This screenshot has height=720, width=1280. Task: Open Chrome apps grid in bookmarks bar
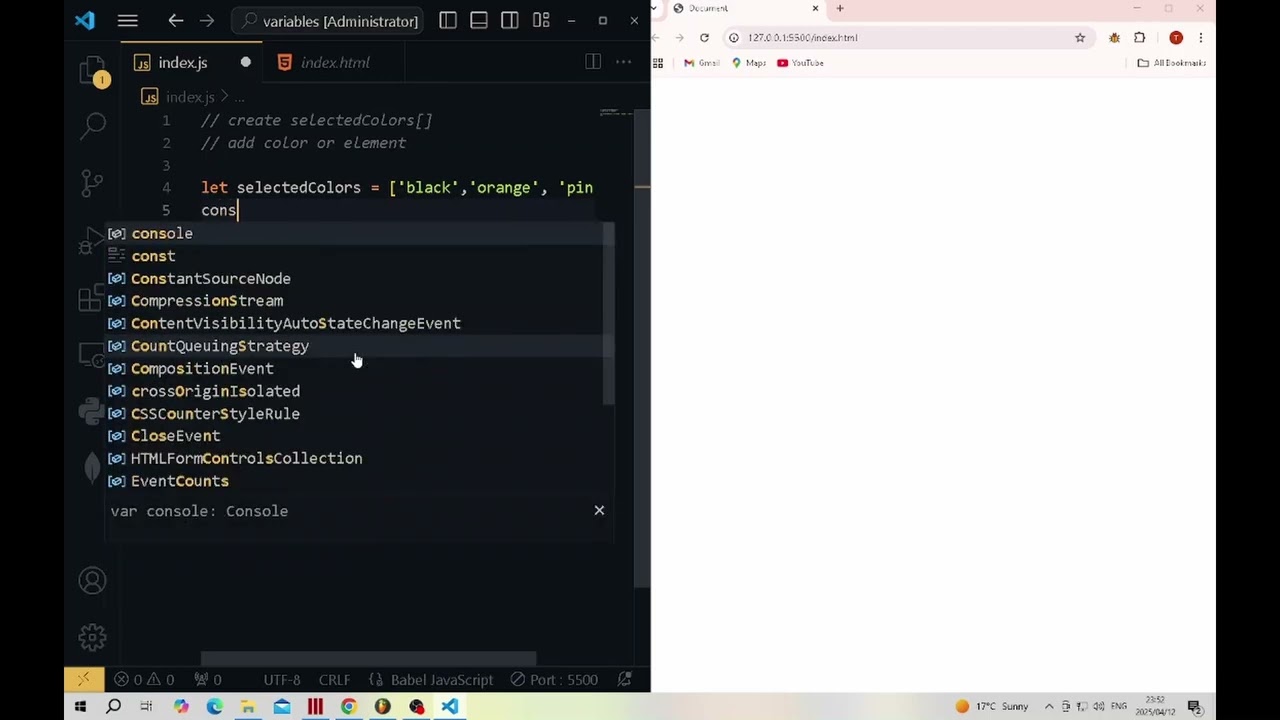pyautogui.click(x=658, y=63)
